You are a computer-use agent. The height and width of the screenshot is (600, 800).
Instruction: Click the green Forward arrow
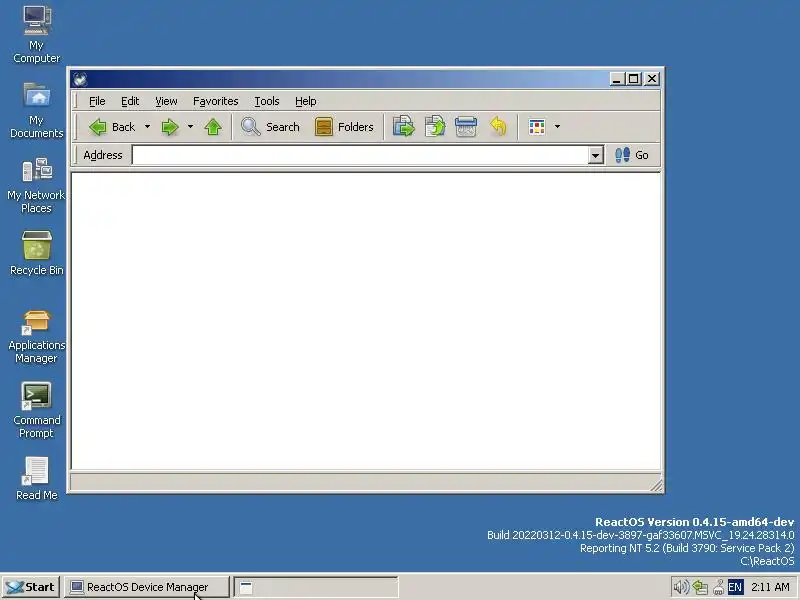pyautogui.click(x=169, y=127)
